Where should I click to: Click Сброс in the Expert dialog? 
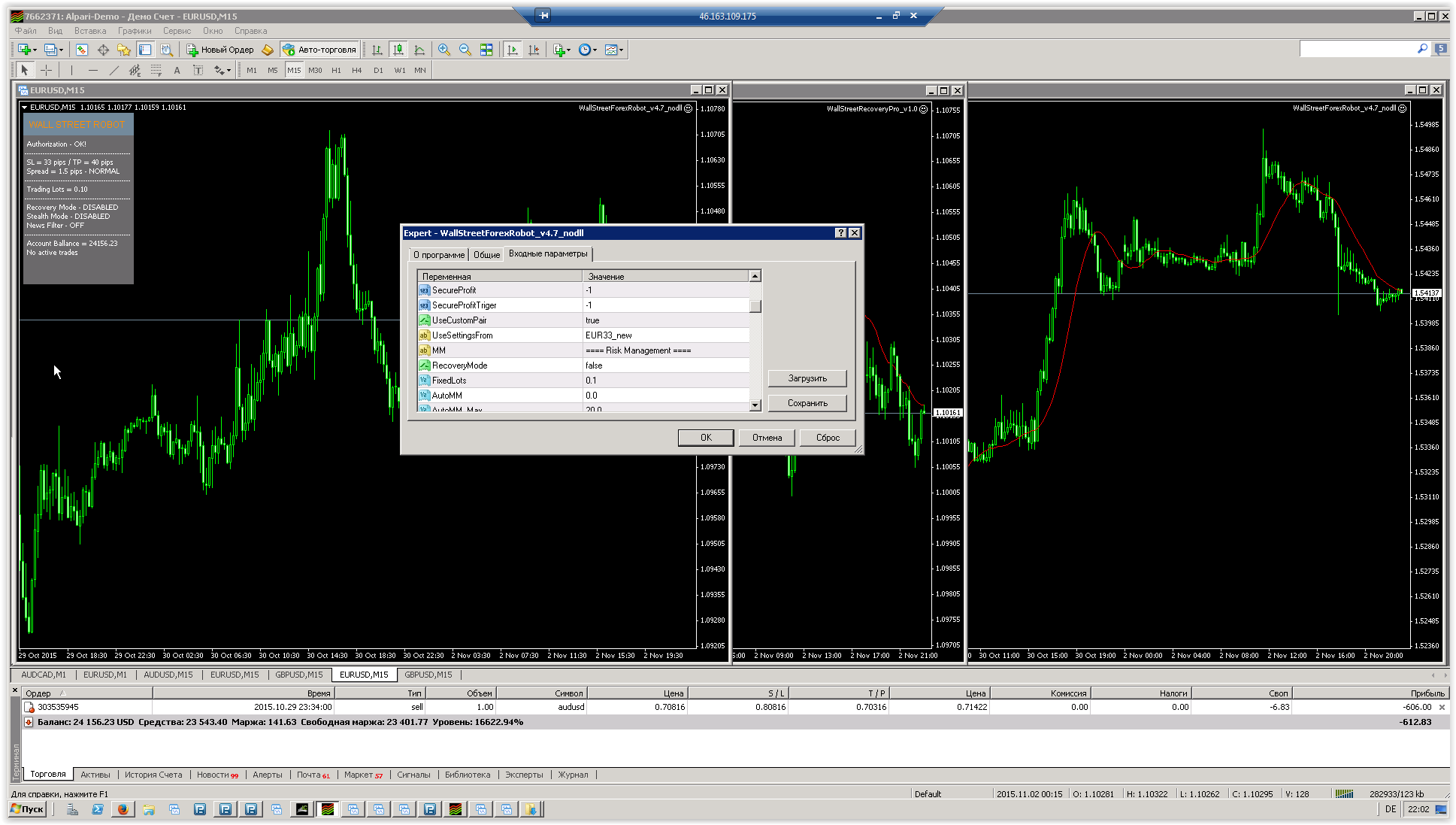pos(828,438)
